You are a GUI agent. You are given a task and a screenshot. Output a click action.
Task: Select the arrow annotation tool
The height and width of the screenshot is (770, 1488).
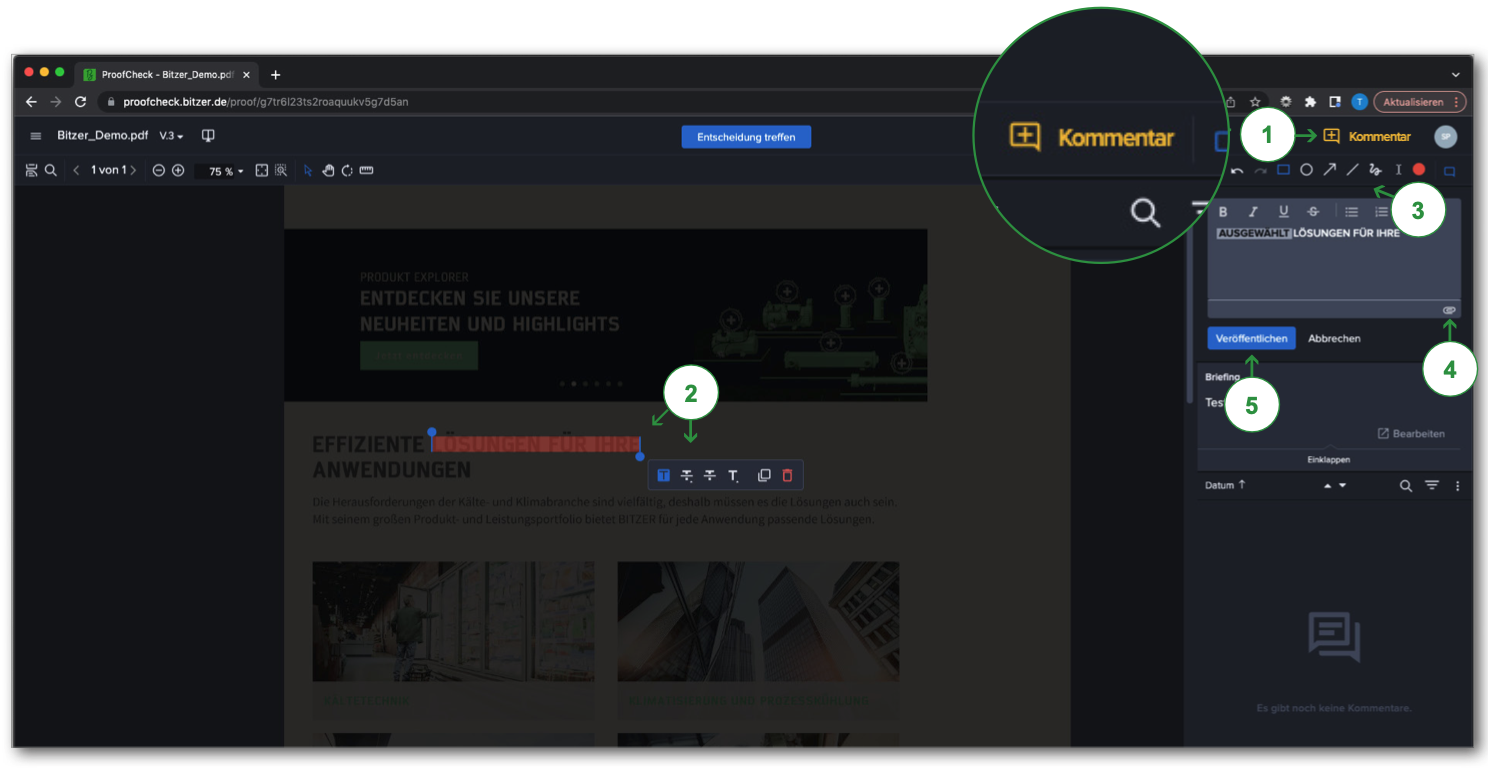click(x=1329, y=170)
